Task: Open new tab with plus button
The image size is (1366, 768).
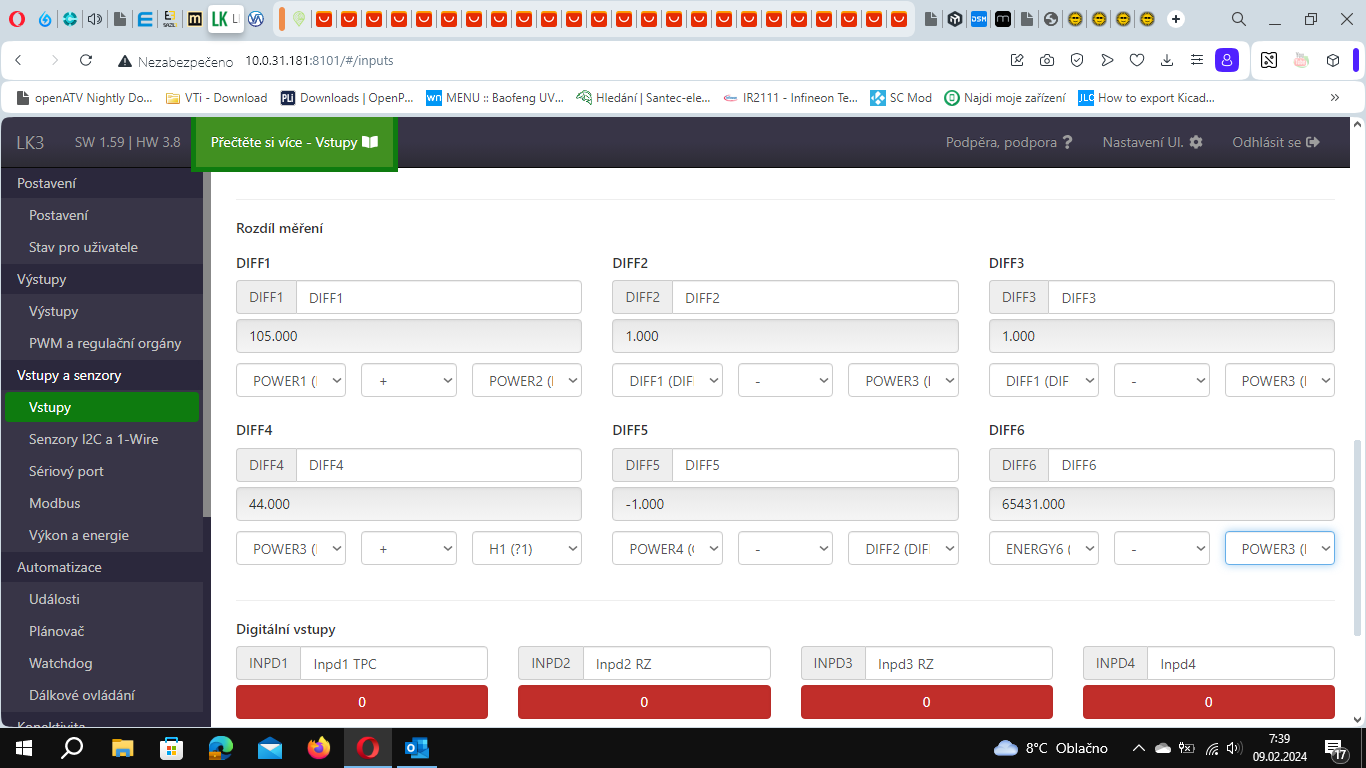Action: tap(1176, 18)
